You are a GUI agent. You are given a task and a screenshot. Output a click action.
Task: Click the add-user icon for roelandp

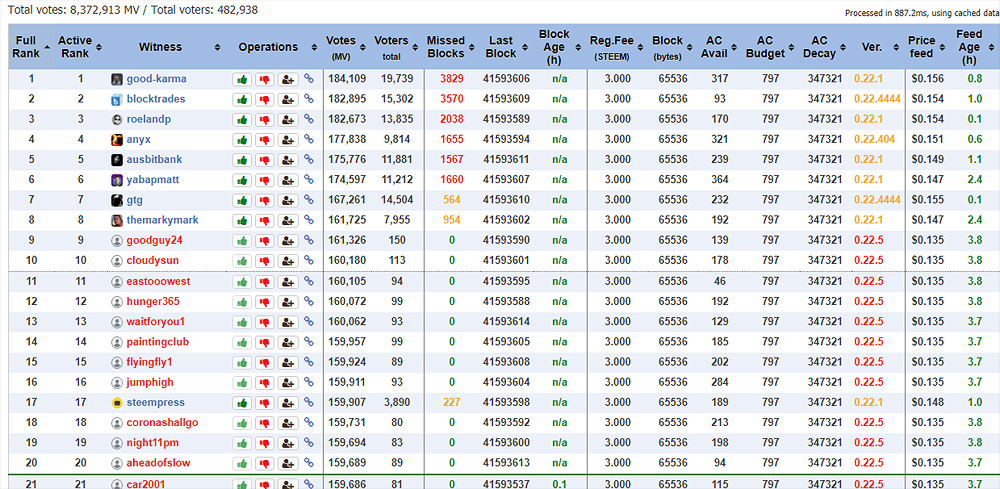(x=287, y=119)
